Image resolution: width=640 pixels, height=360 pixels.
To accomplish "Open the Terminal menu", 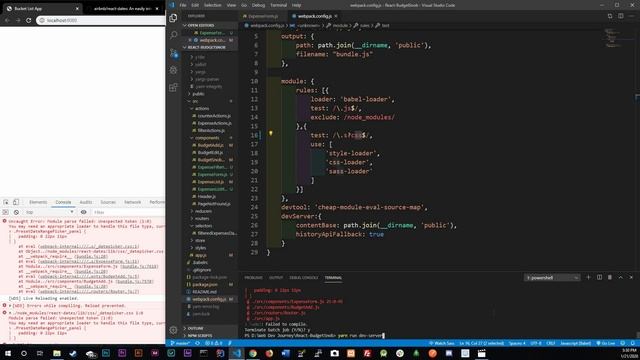I will 278,5.
